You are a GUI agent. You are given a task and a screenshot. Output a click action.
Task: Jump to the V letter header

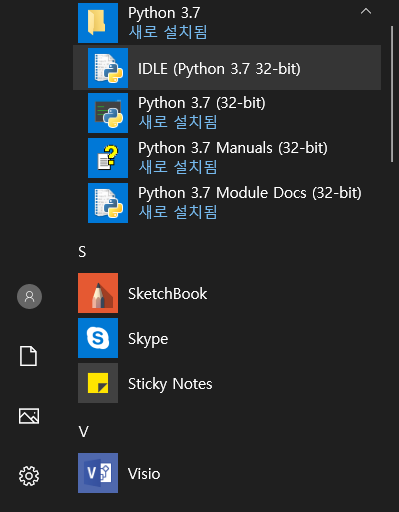[x=83, y=432]
